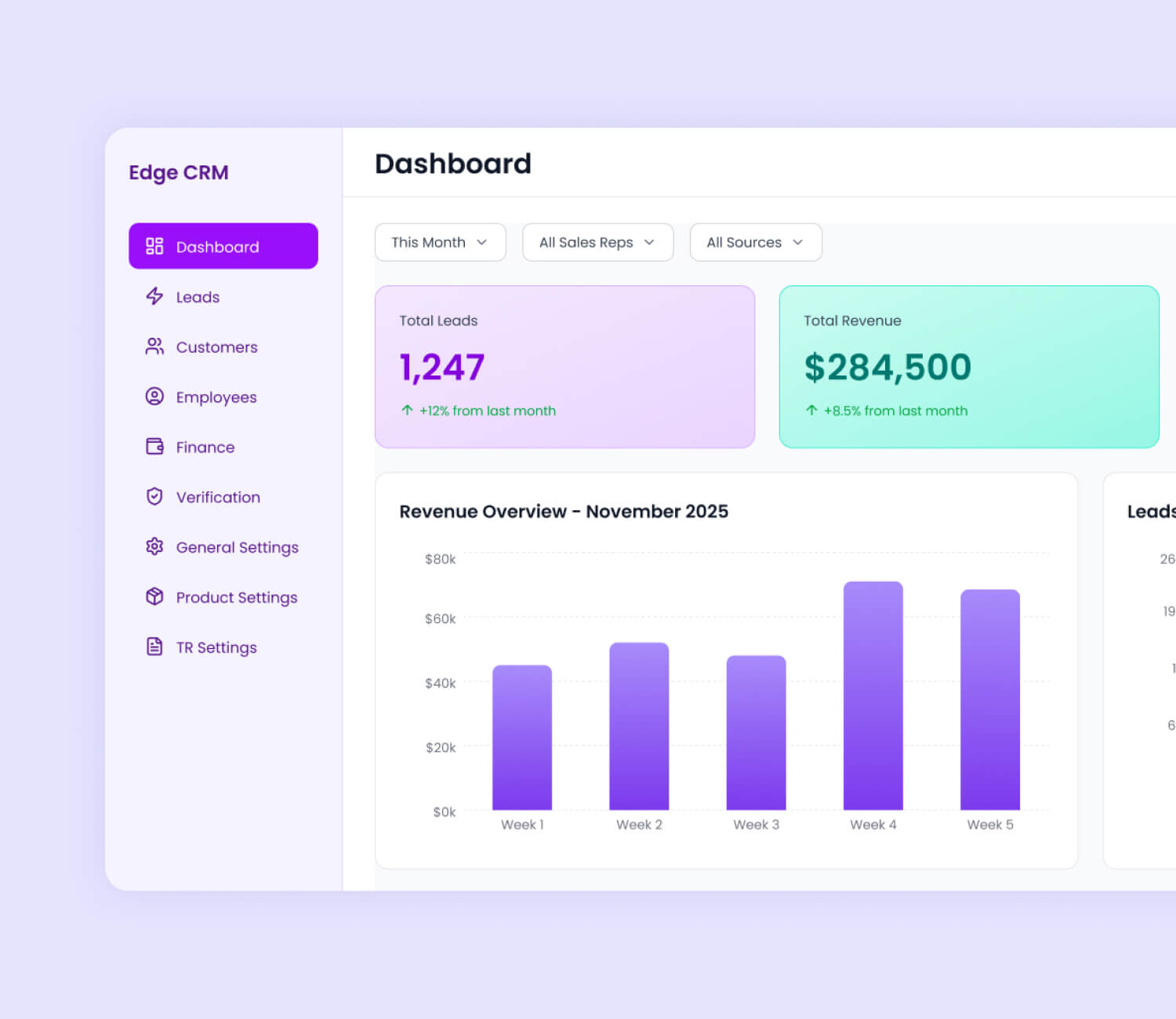This screenshot has width=1176, height=1019.
Task: Open the This Month dropdown
Action: pos(440,242)
